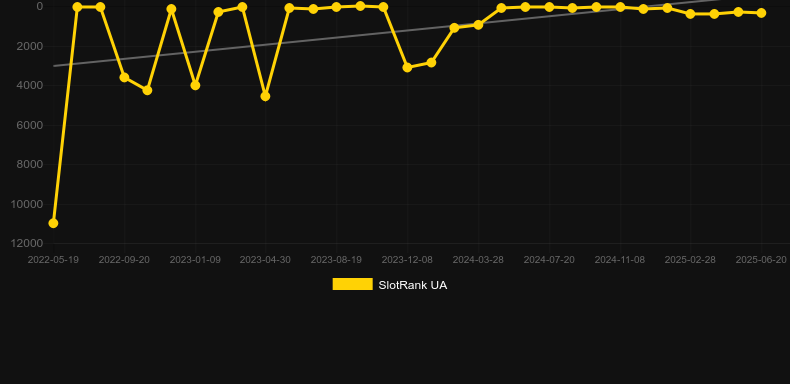Click the x-axis label 2025-06-20
790x384 pixels.
(761, 260)
